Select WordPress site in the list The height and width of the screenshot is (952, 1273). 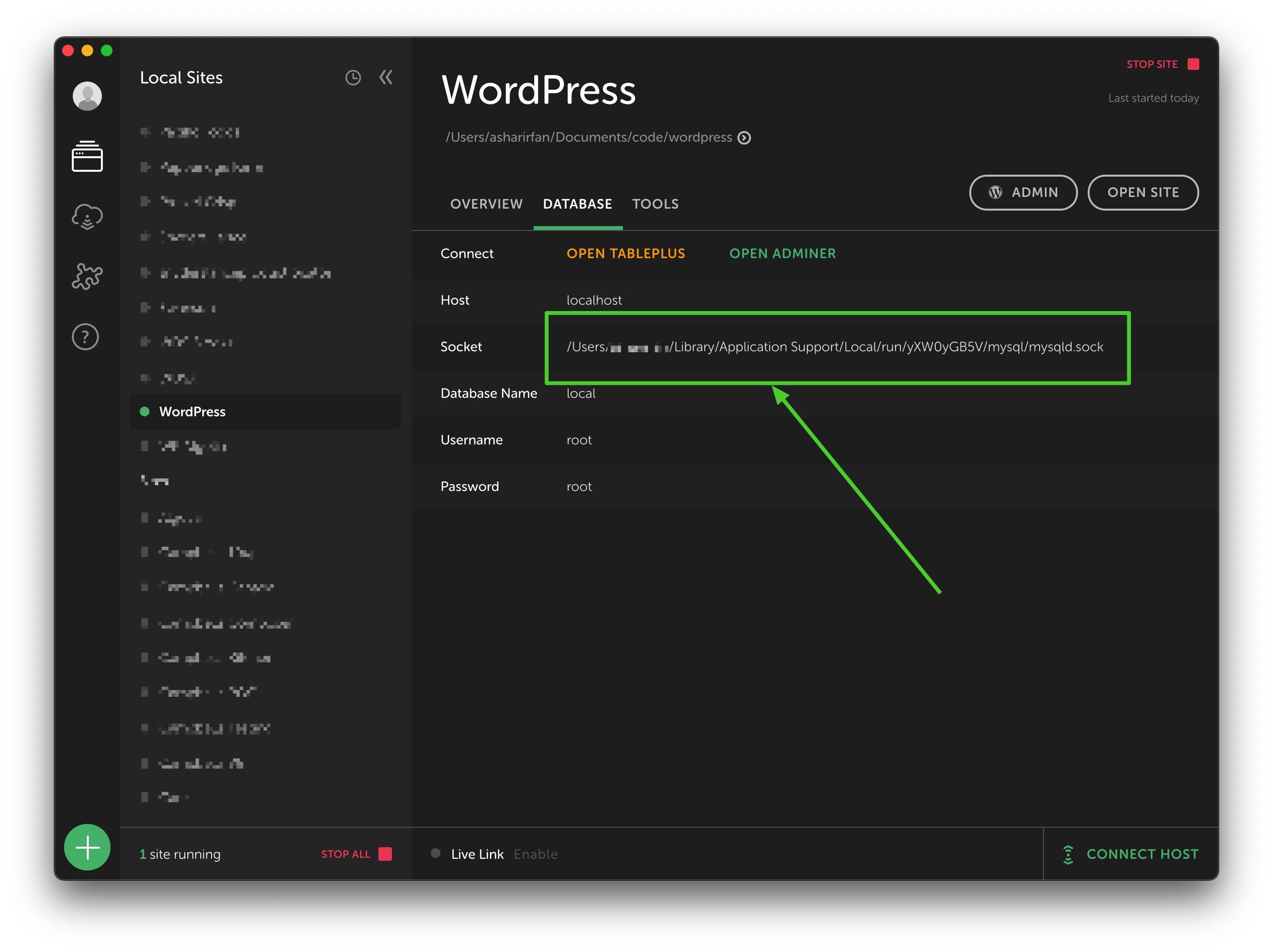pos(192,411)
